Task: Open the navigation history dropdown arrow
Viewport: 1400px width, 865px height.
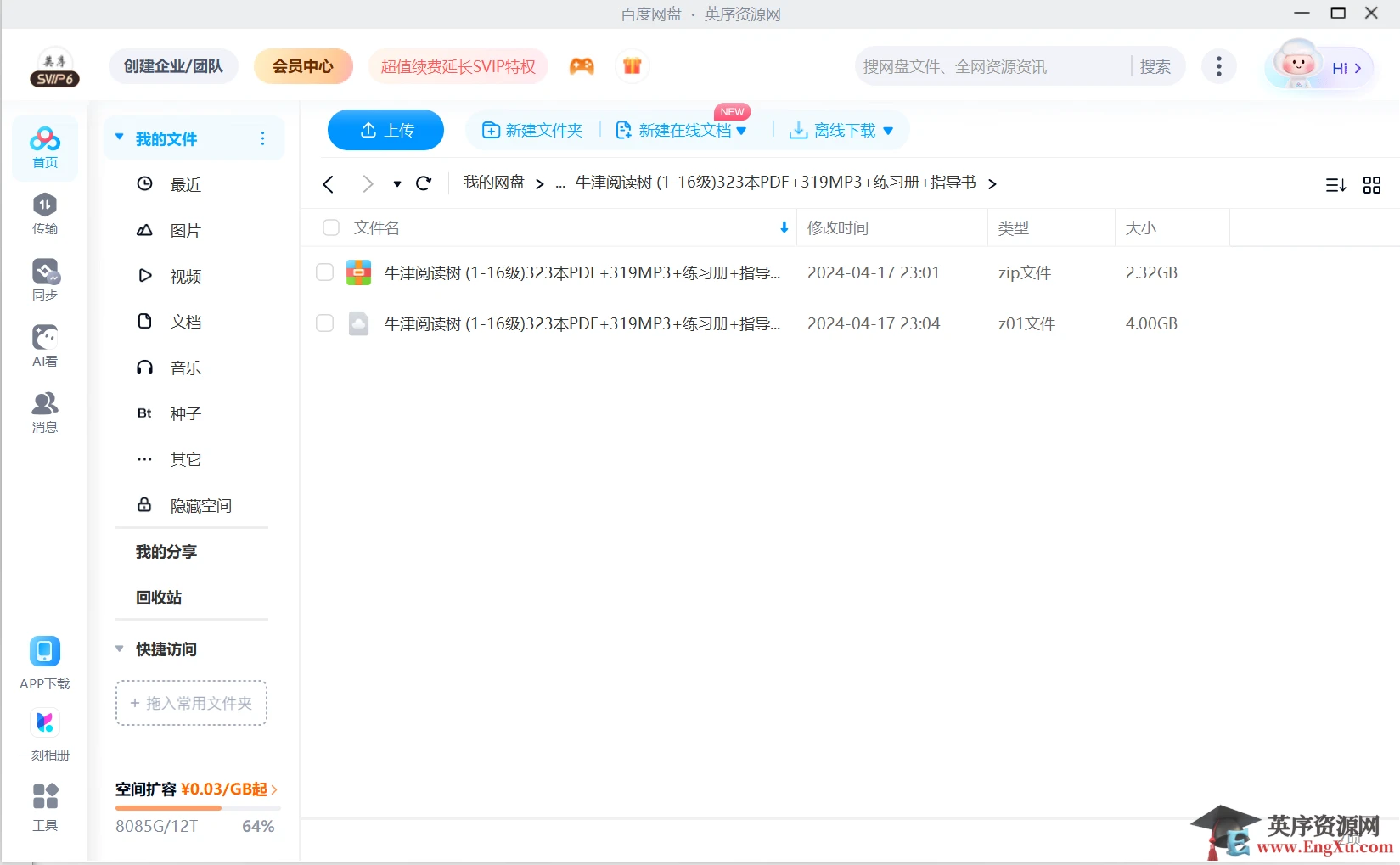Action: pos(397,183)
